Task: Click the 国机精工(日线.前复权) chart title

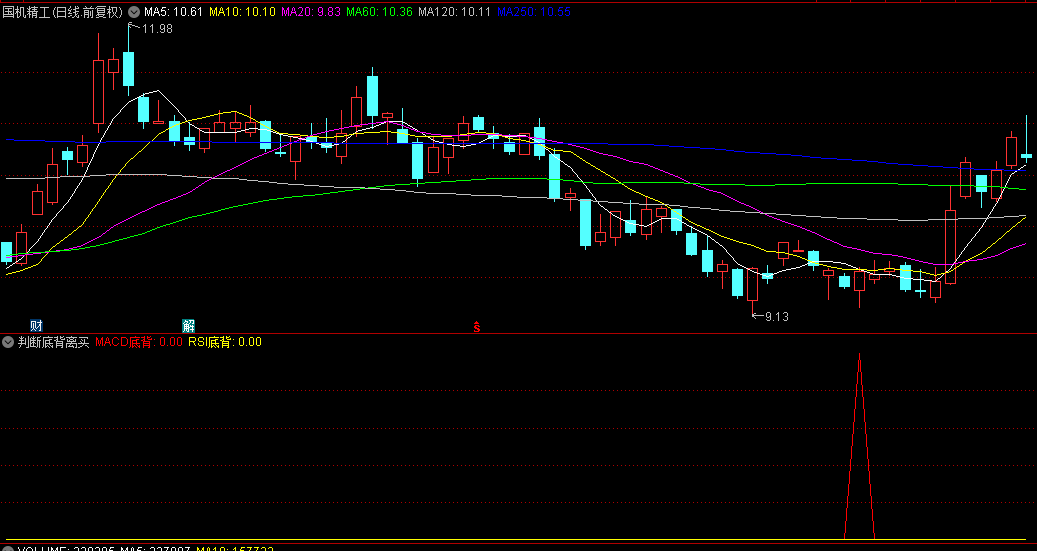Action: pyautogui.click(x=63, y=11)
